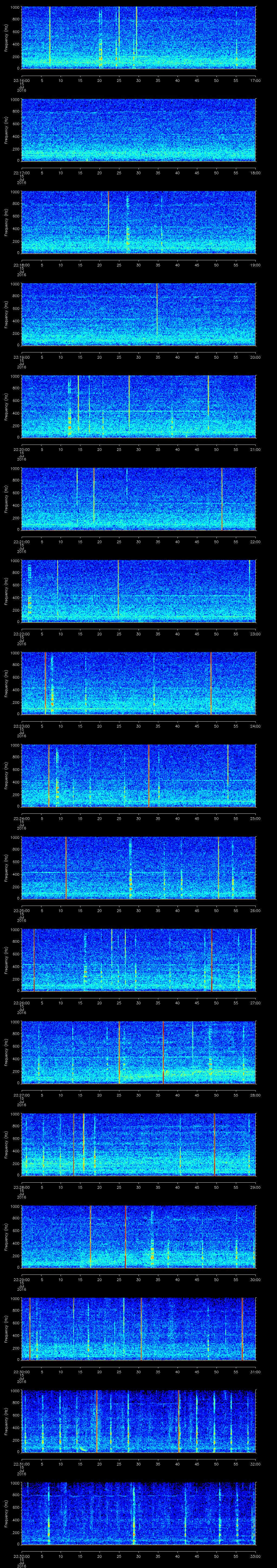Click the 22:19:00 start time label

click(22, 357)
